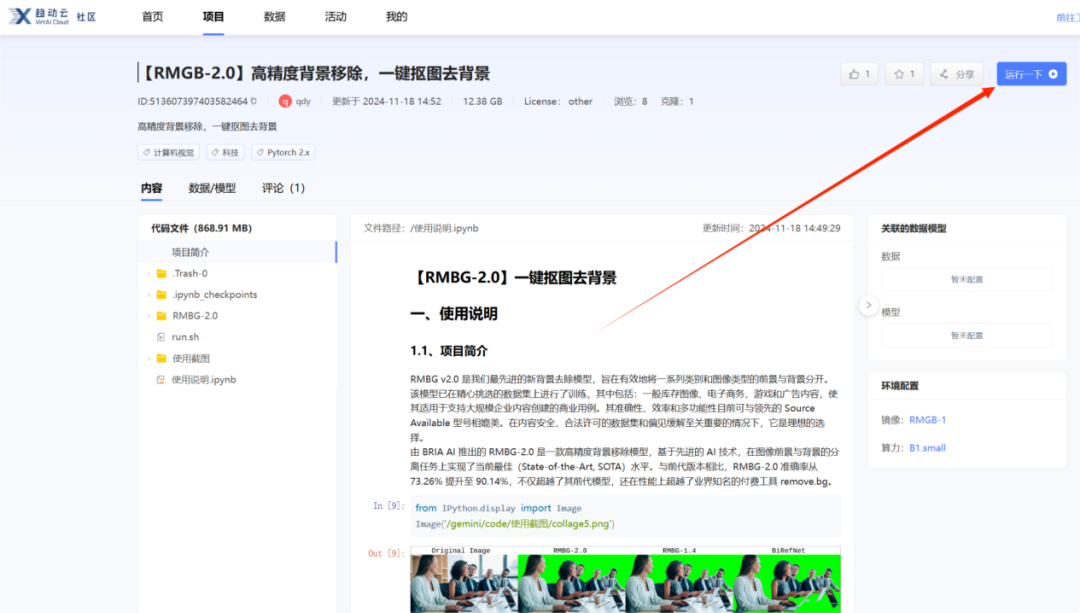Select 项目简介 in the file list
The width and height of the screenshot is (1080, 613).
click(238, 252)
